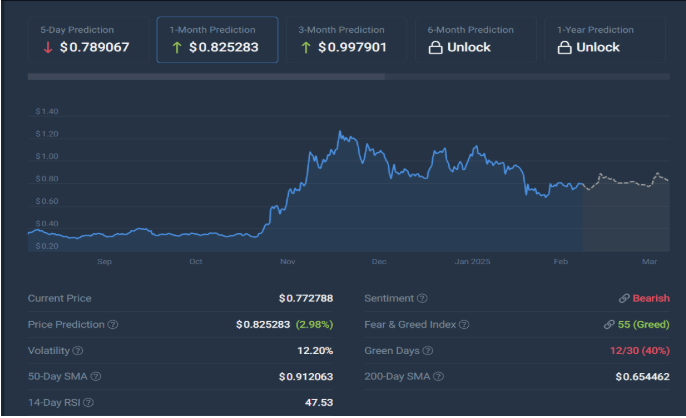Click the help icon next to Green Days
686x418 pixels.
coord(428,351)
